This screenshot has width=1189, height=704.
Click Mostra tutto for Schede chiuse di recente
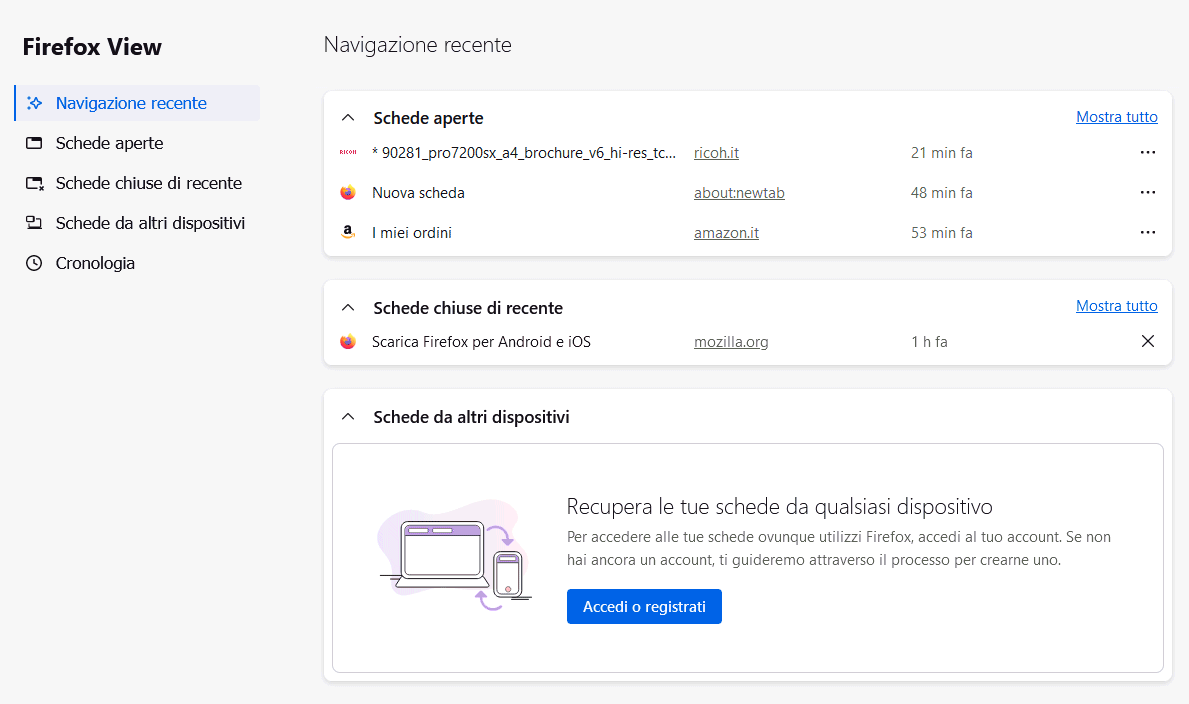click(x=1116, y=306)
